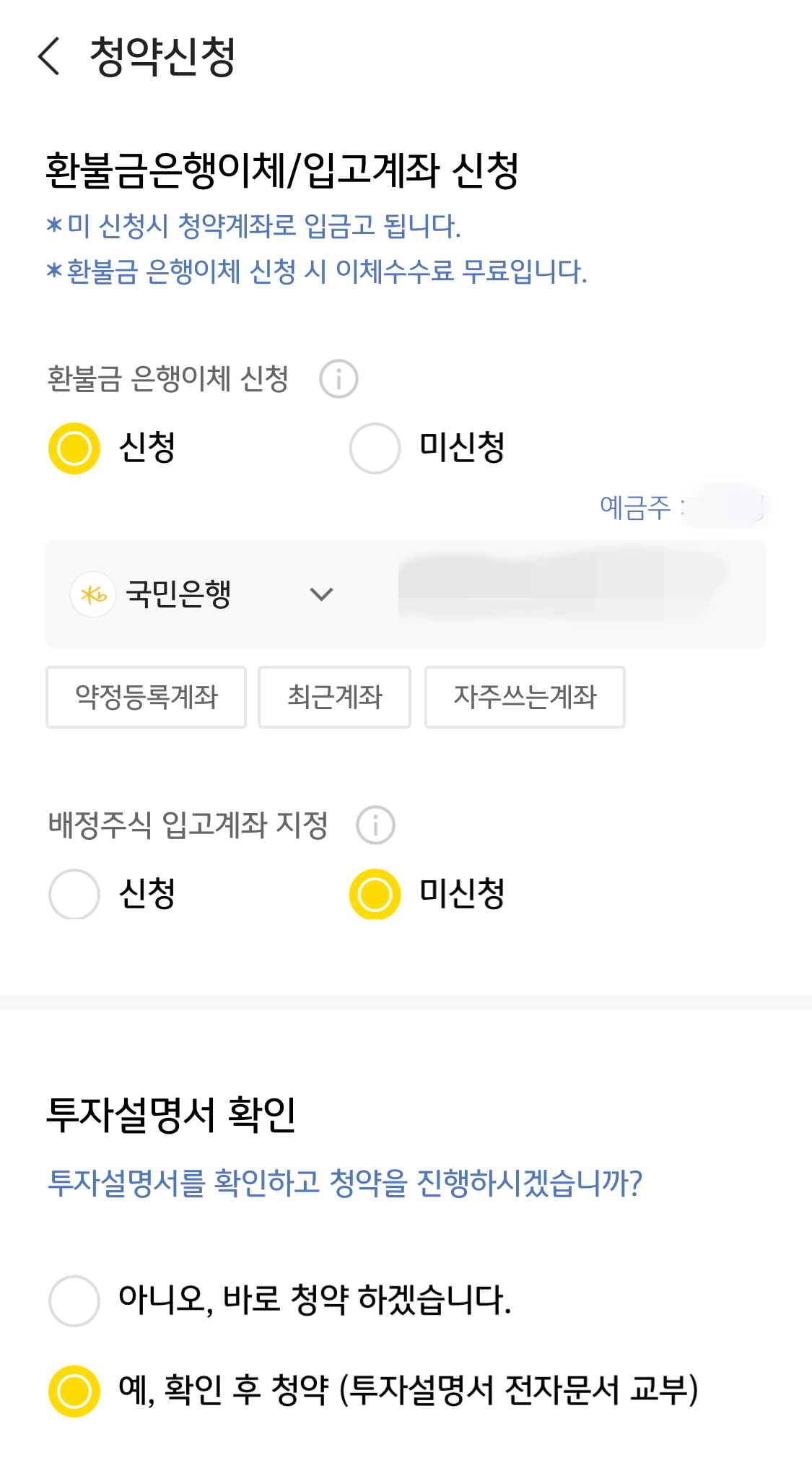The height and width of the screenshot is (1463, 812).
Task: Tap the 최근계좌 button
Action: (x=335, y=697)
